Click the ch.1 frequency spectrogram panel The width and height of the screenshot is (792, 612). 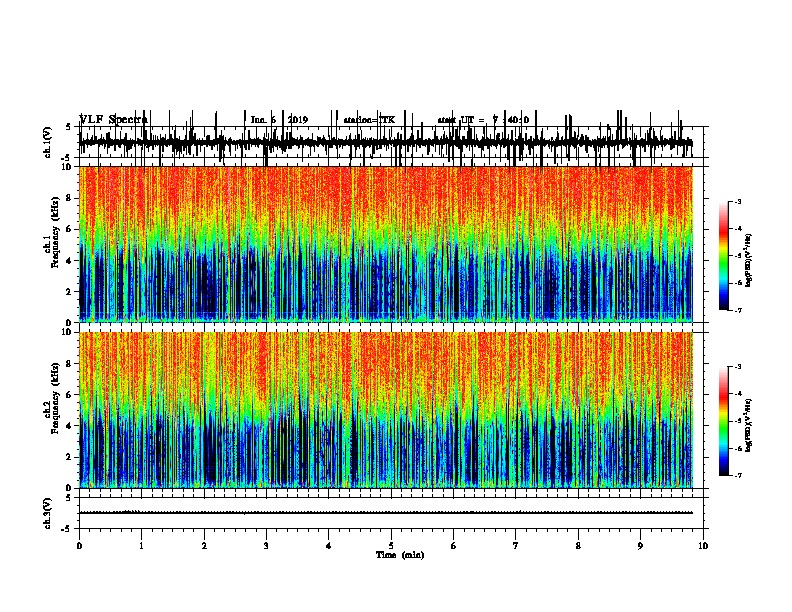pos(386,244)
